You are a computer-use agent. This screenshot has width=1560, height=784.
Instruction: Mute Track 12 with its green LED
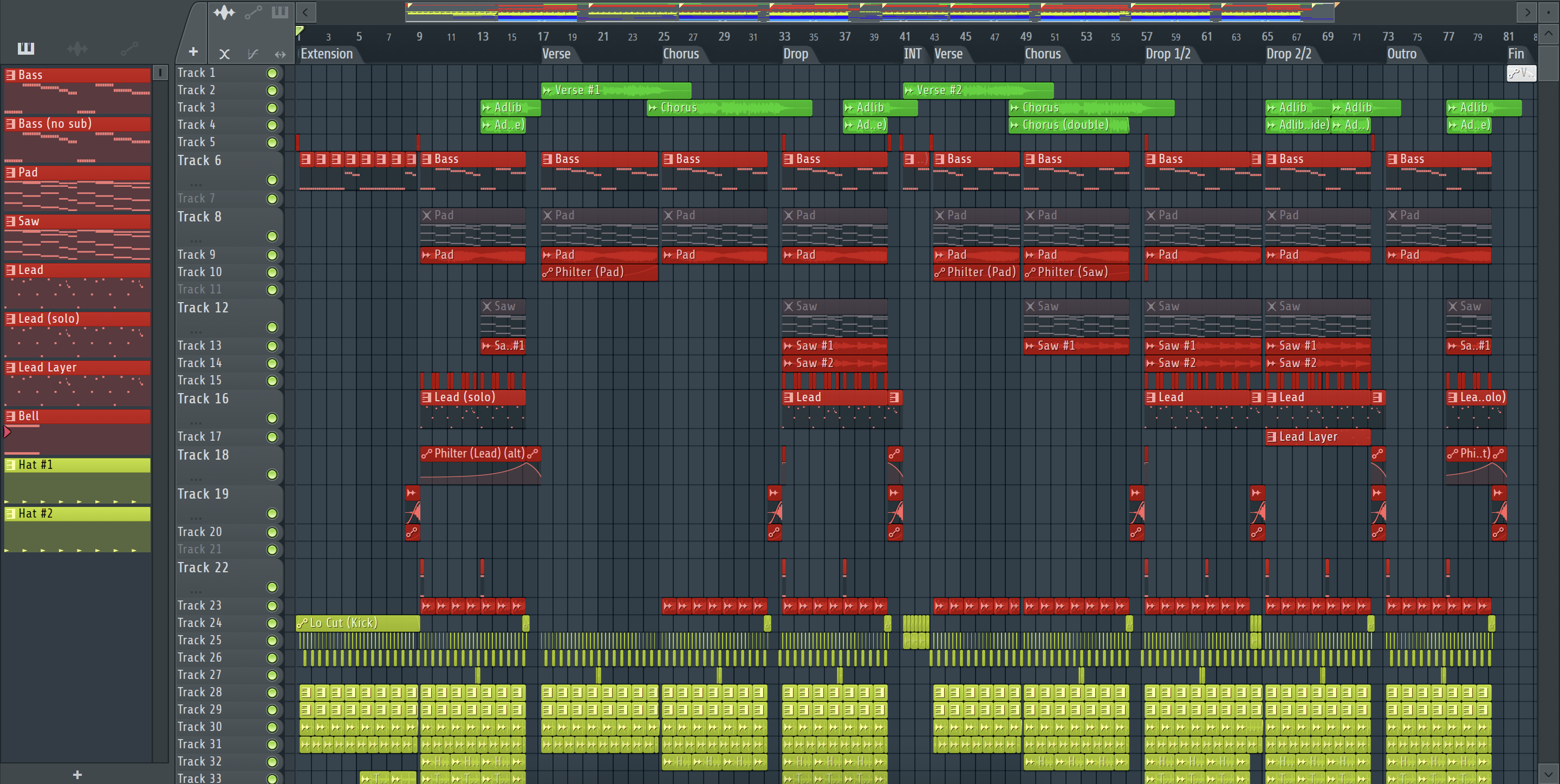[x=272, y=328]
